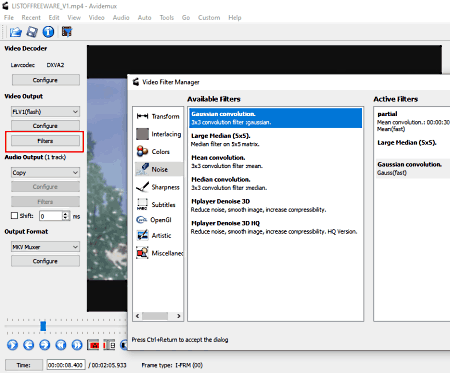
Task: Click the category list horizontal scrollbar thumb
Action: tap(155, 316)
